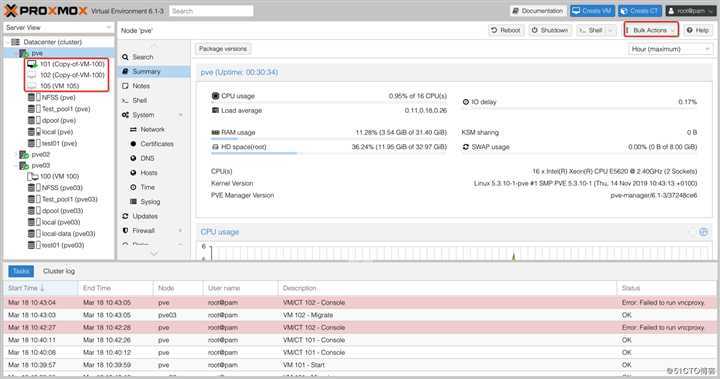Click the Help button
Viewport: 720px width, 379px height.
[x=698, y=30]
